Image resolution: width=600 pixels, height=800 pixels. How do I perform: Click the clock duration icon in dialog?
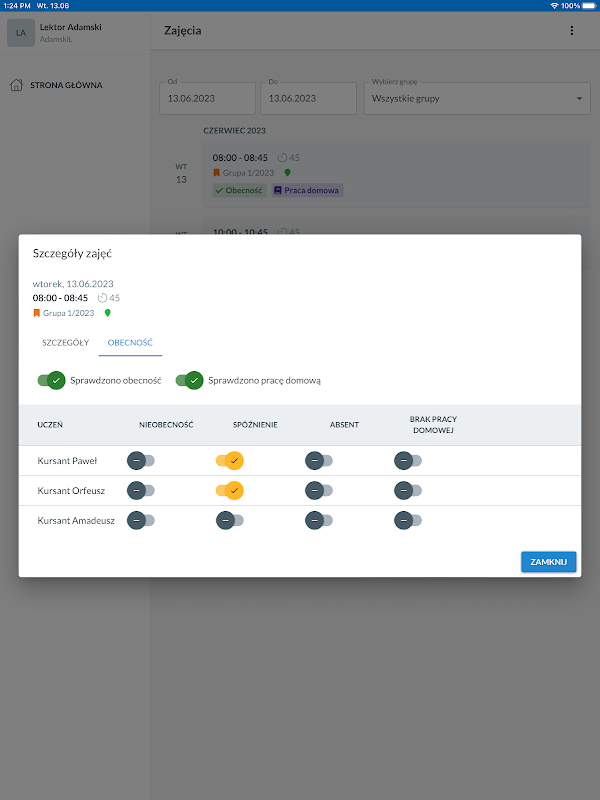[103, 298]
